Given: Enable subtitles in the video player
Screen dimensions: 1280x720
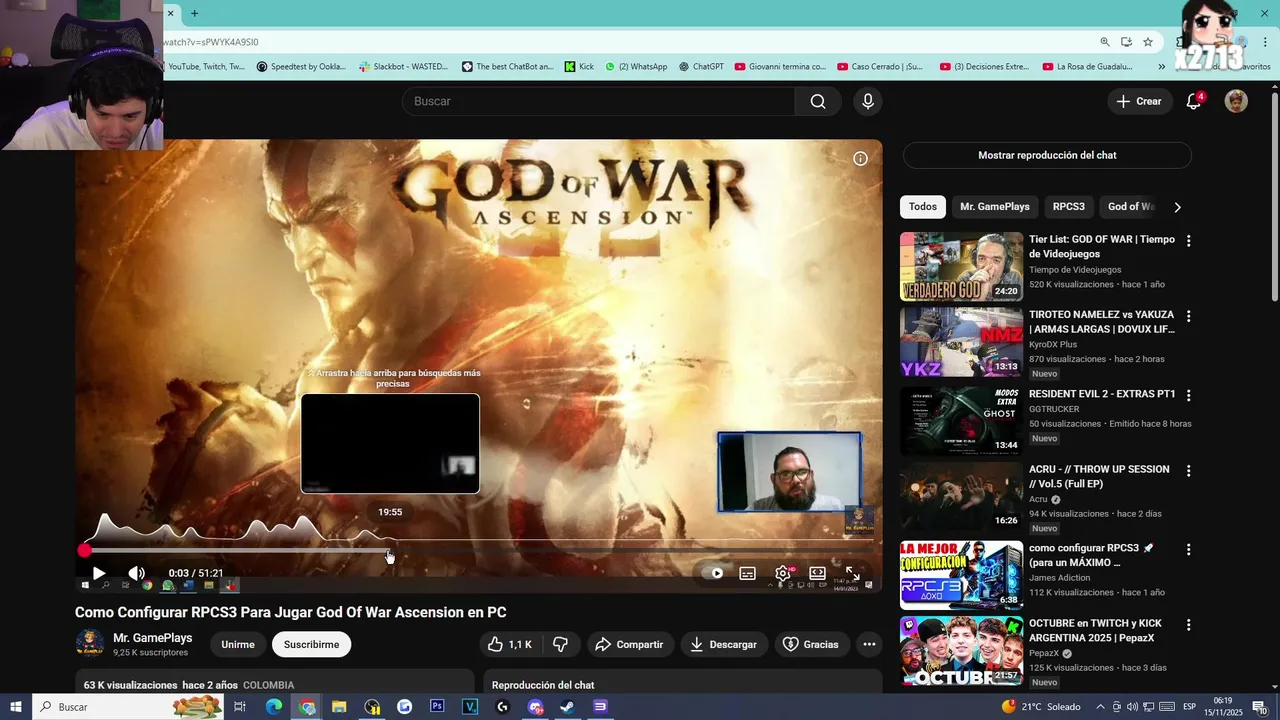Looking at the screenshot, I should [747, 573].
